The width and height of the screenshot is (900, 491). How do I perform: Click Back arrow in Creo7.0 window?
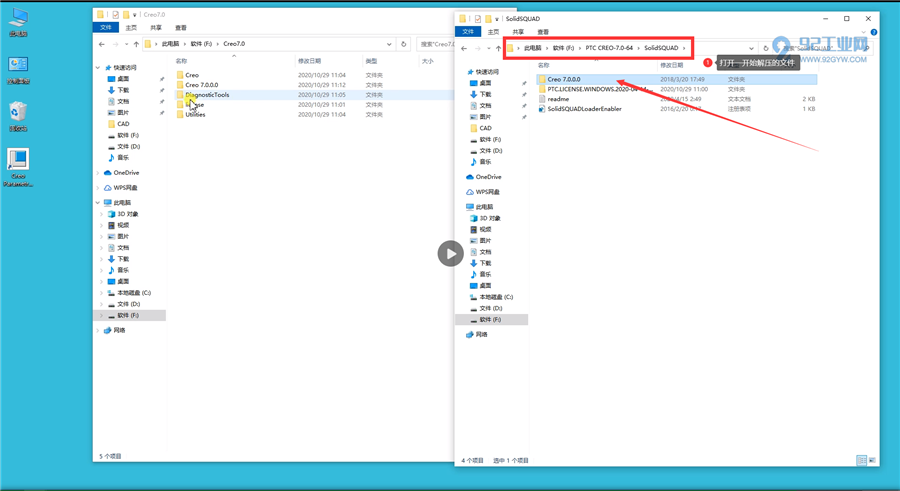pyautogui.click(x=102, y=44)
